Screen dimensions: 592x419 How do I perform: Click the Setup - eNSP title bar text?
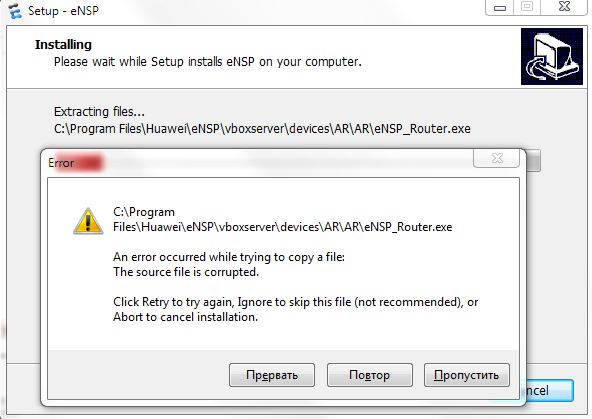click(x=63, y=11)
